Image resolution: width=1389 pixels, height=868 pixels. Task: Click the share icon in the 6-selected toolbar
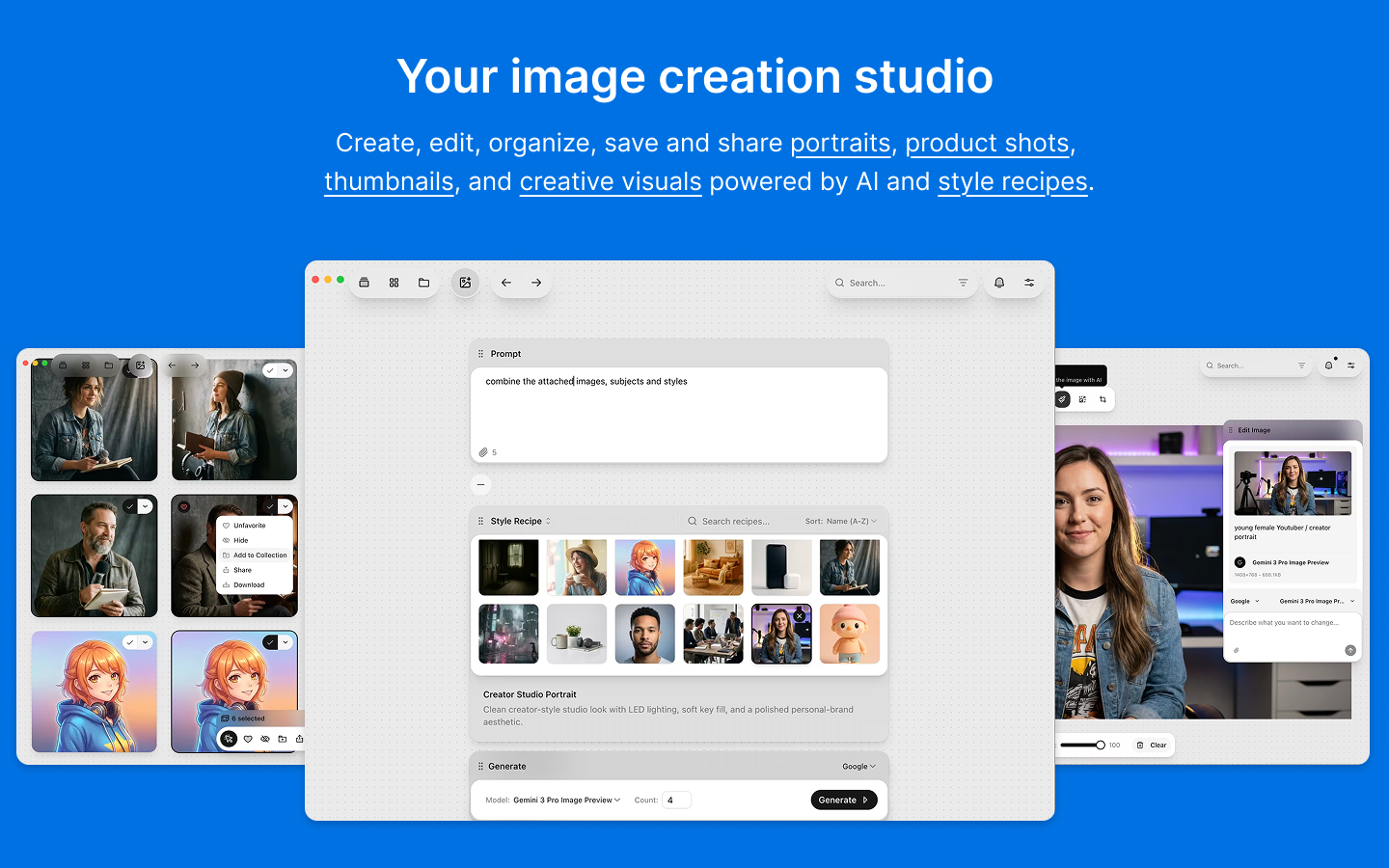(300, 739)
